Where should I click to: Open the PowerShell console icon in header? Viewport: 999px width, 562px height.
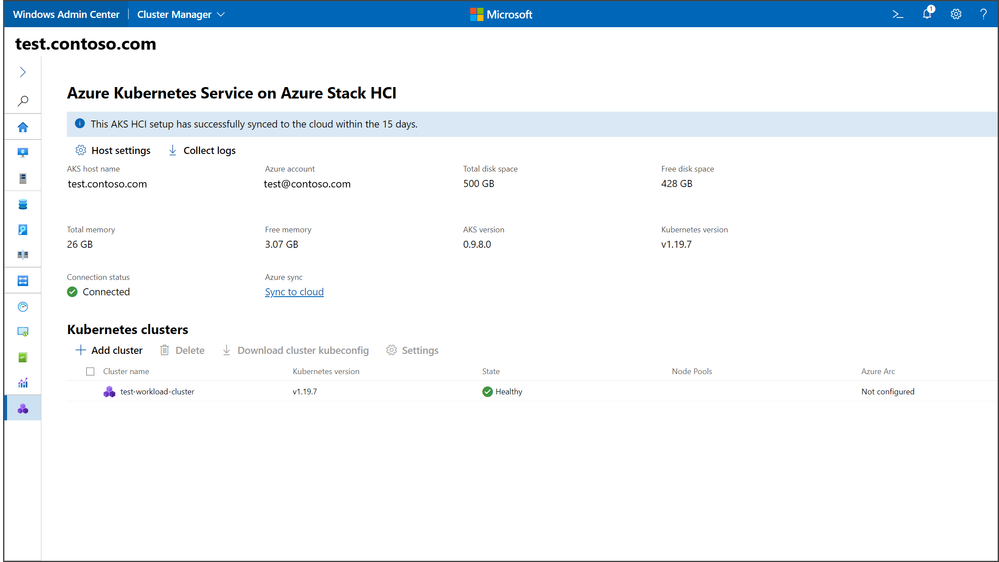tap(898, 14)
